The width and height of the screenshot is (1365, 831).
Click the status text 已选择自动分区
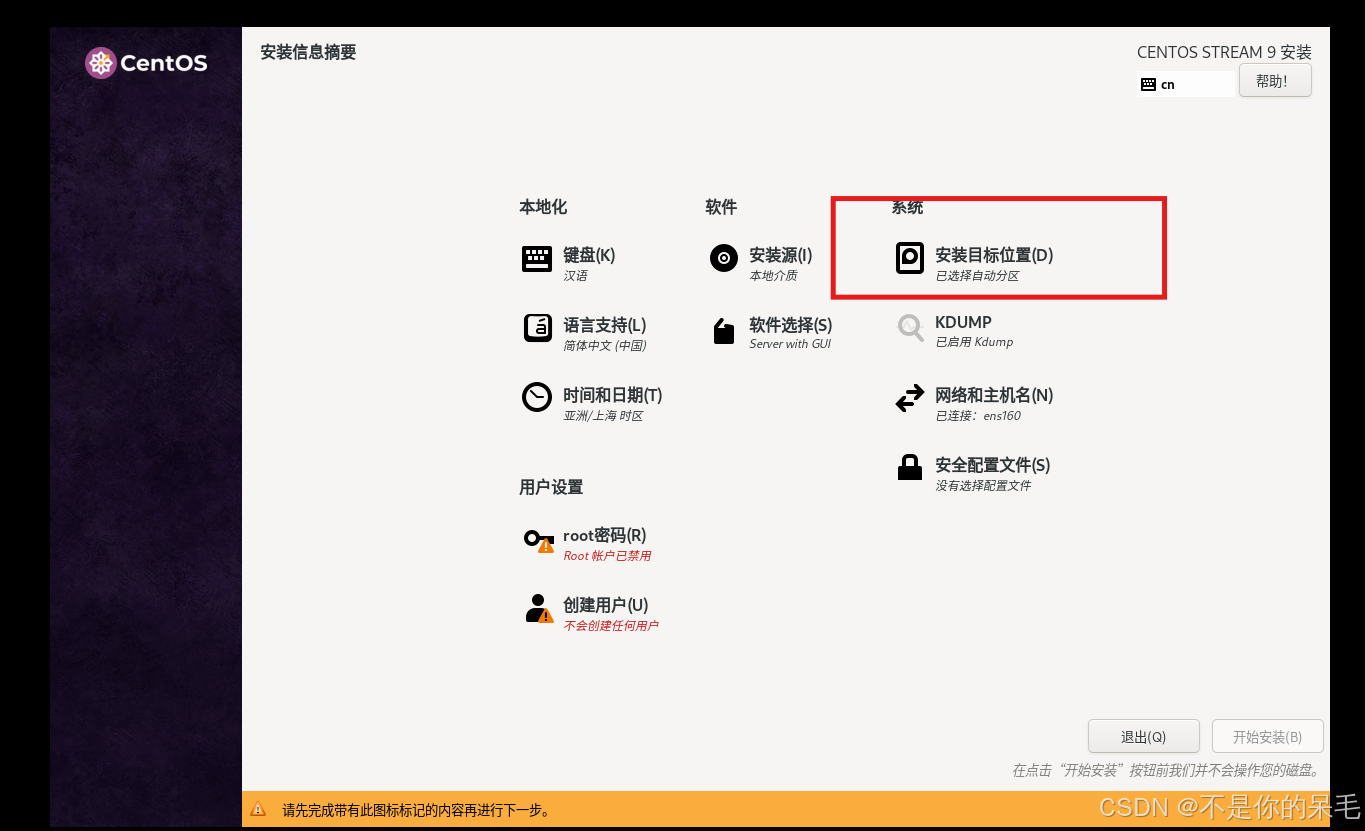click(x=977, y=276)
